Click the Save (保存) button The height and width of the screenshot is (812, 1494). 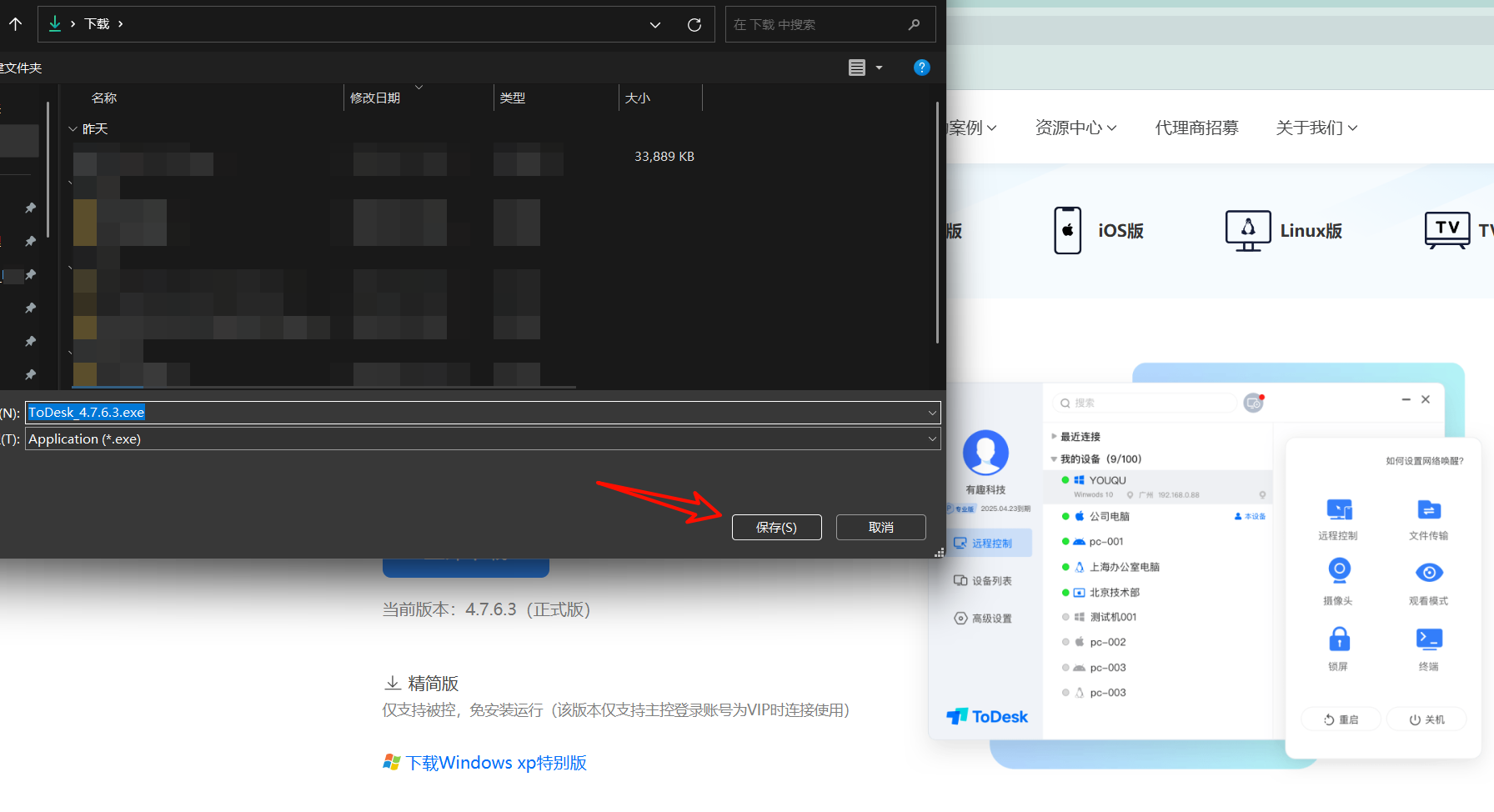[776, 527]
